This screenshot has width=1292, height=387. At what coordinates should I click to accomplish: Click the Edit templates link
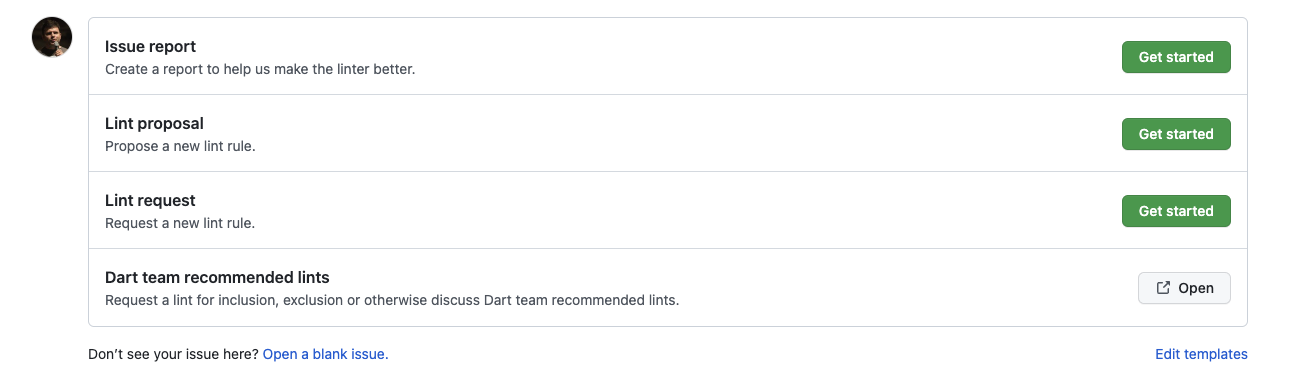pos(1201,354)
